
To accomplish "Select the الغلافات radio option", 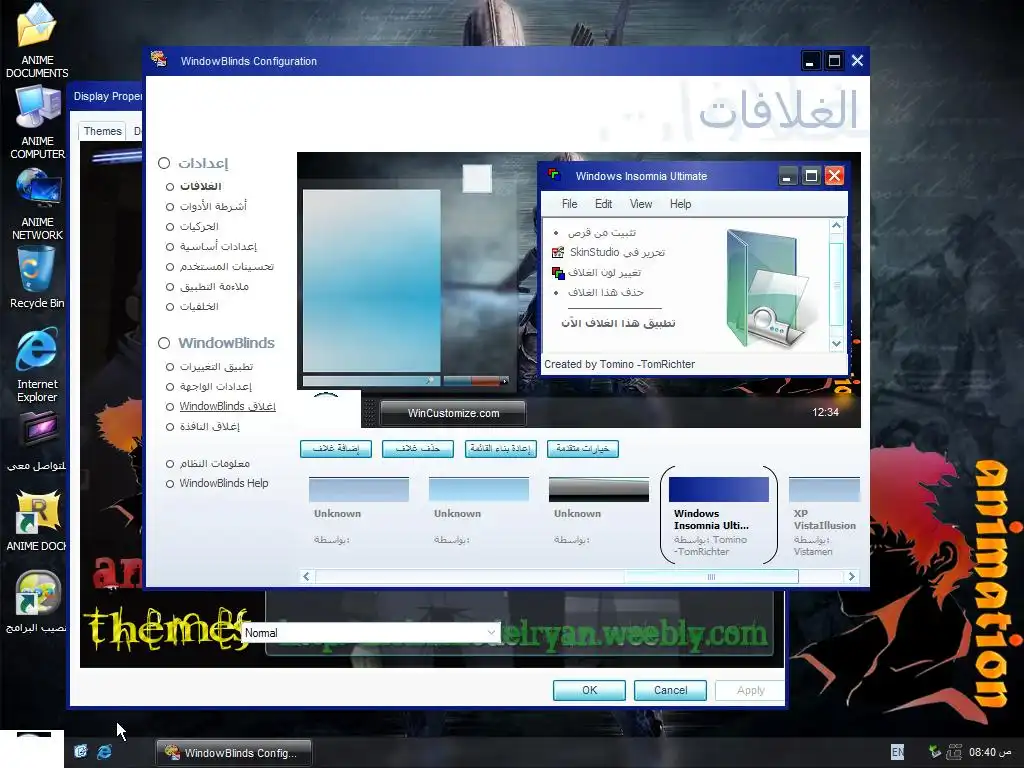I will pos(170,187).
